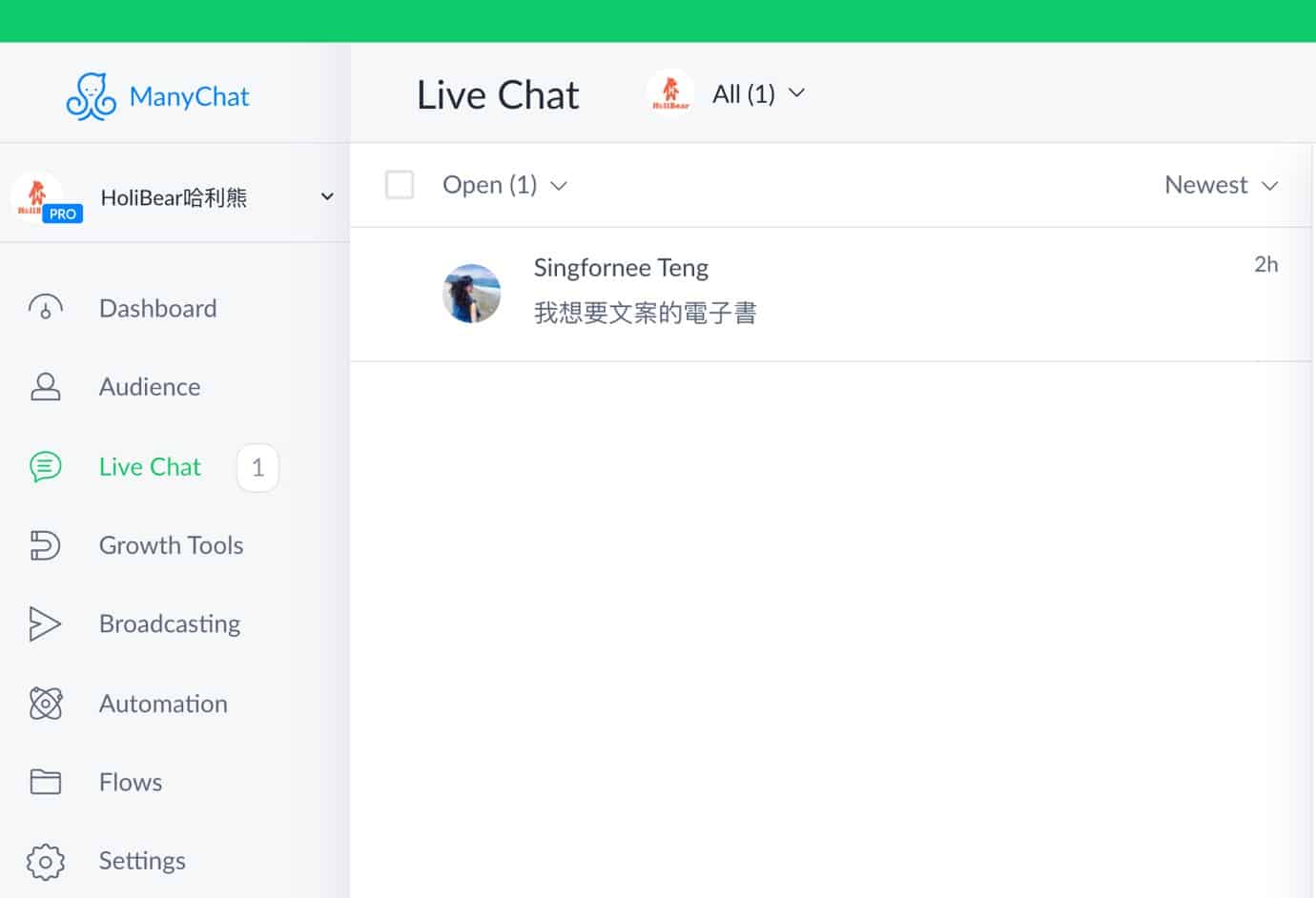
Task: Click the HoliBear avatar beside All (1)
Action: point(670,93)
